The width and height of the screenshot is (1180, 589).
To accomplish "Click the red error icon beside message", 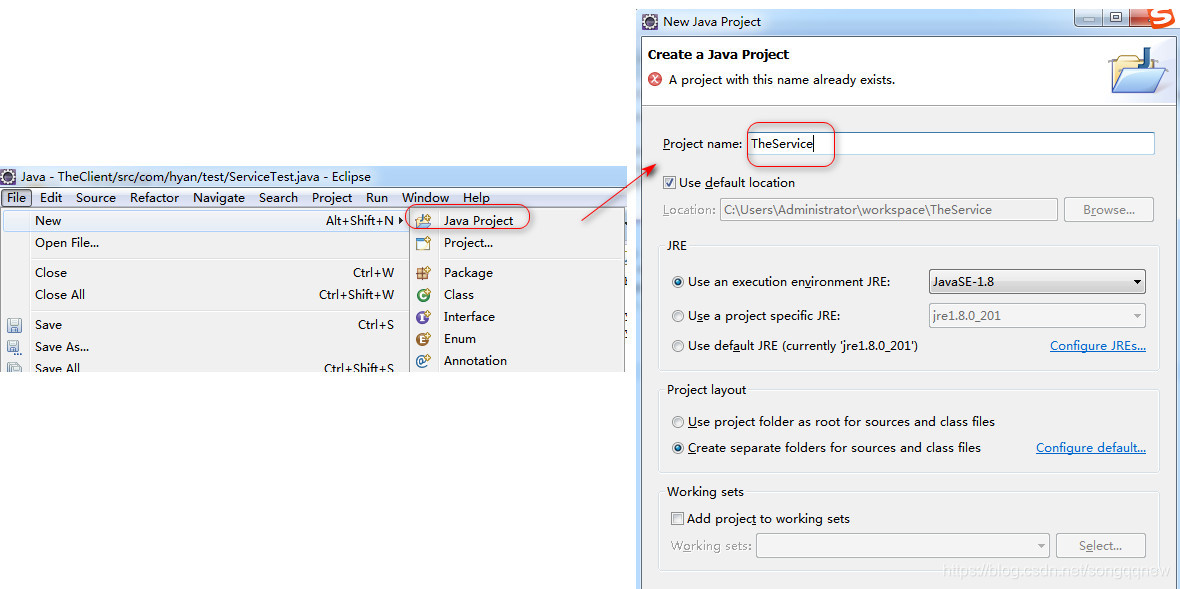I will tap(655, 79).
